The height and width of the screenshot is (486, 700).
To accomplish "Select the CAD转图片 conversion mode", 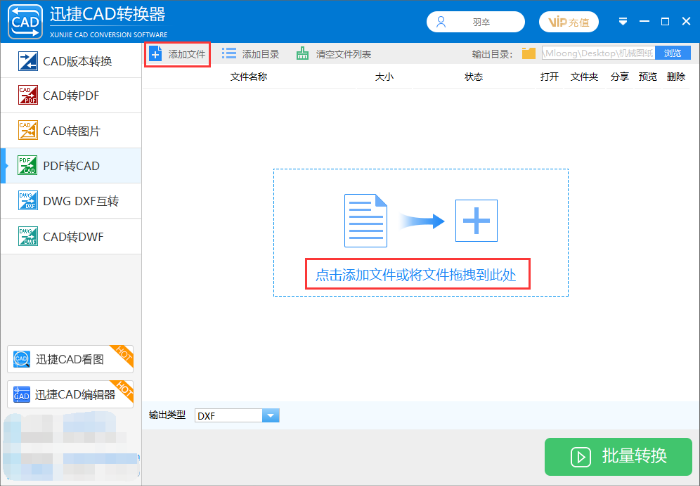I will tap(71, 131).
